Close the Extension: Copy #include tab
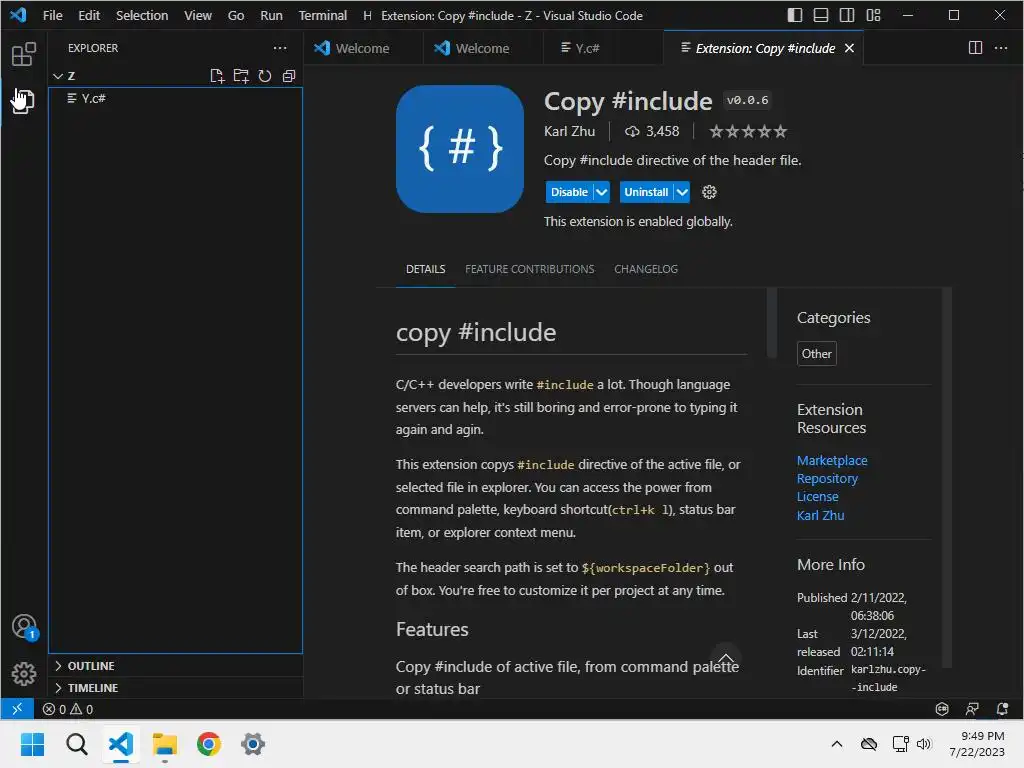The height and width of the screenshot is (768, 1024). click(849, 48)
